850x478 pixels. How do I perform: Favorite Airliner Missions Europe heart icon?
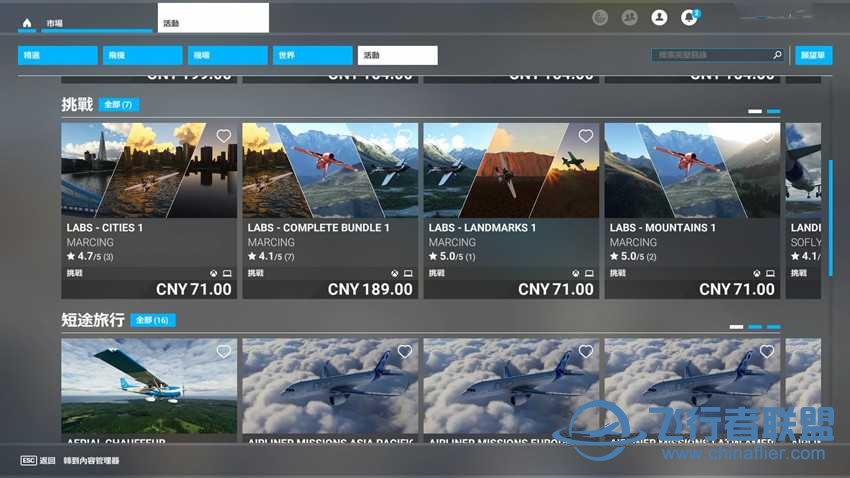point(585,351)
